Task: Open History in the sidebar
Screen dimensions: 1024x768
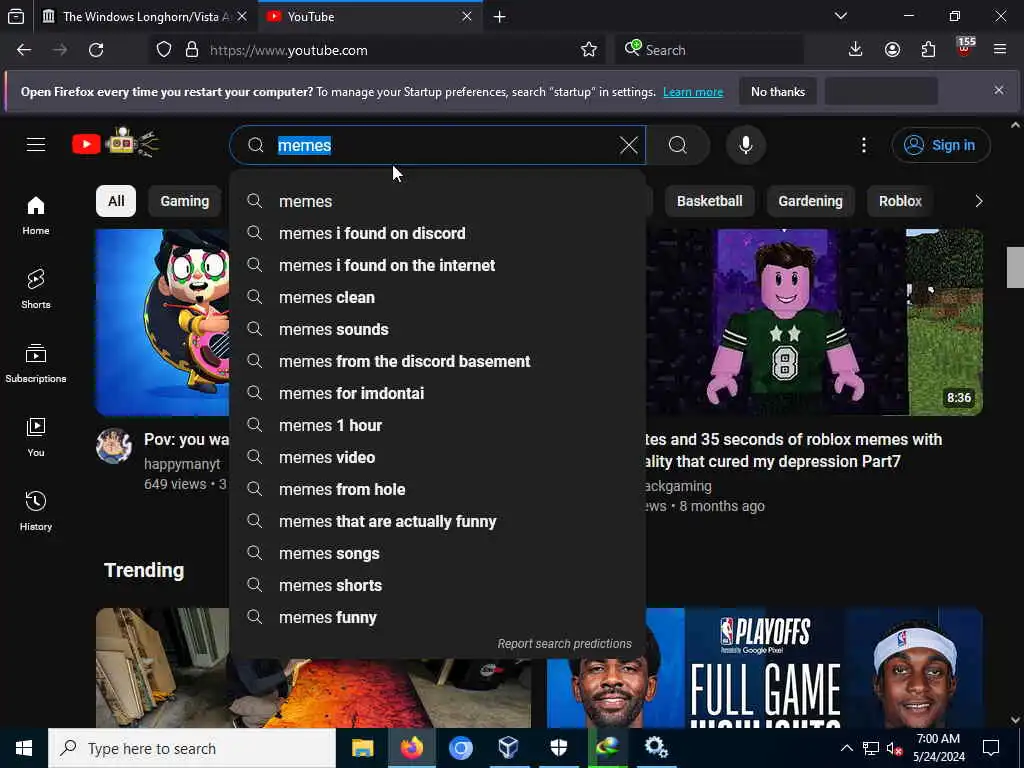Action: point(36,511)
